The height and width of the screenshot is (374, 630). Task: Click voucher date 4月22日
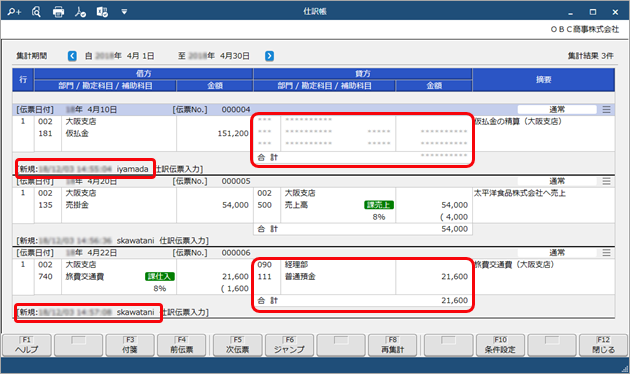coord(102,253)
